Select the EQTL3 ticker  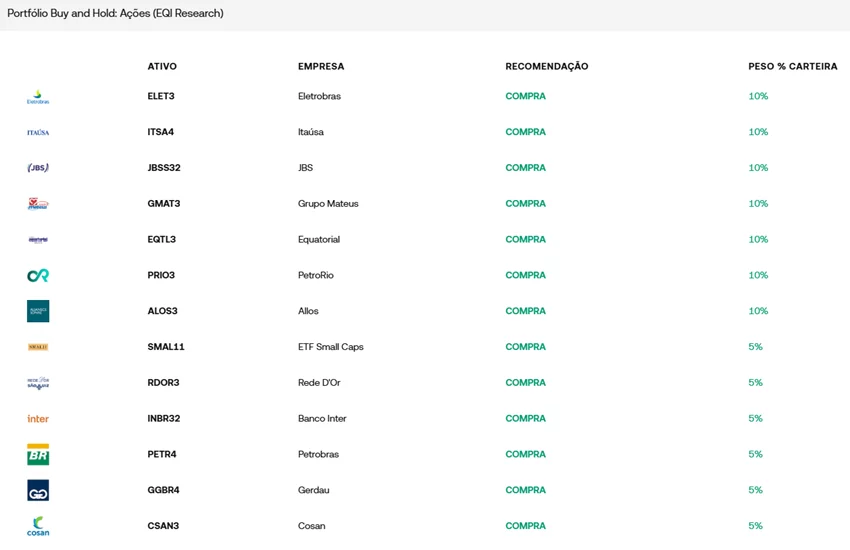[x=162, y=239]
